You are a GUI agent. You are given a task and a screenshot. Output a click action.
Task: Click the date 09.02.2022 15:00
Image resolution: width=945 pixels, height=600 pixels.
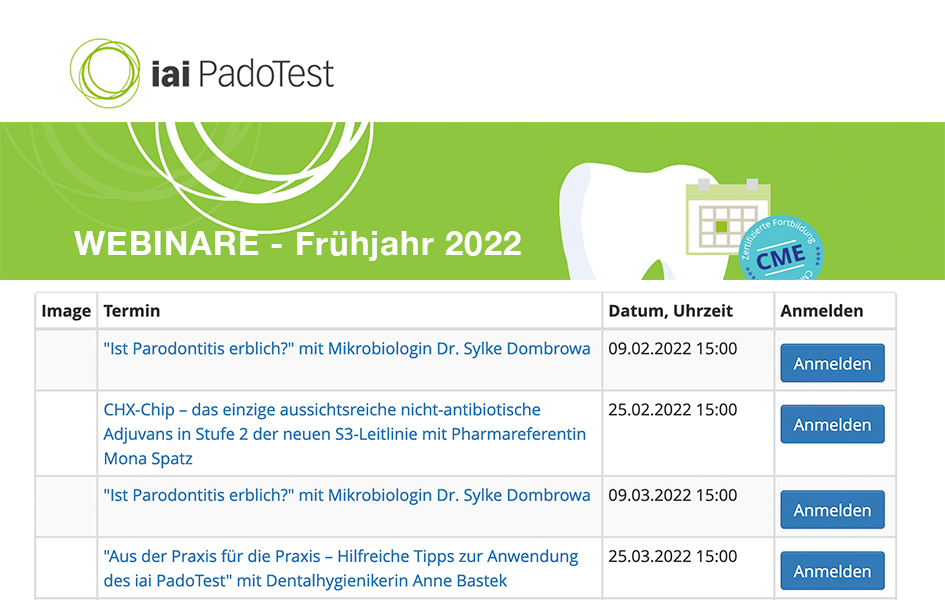point(673,349)
